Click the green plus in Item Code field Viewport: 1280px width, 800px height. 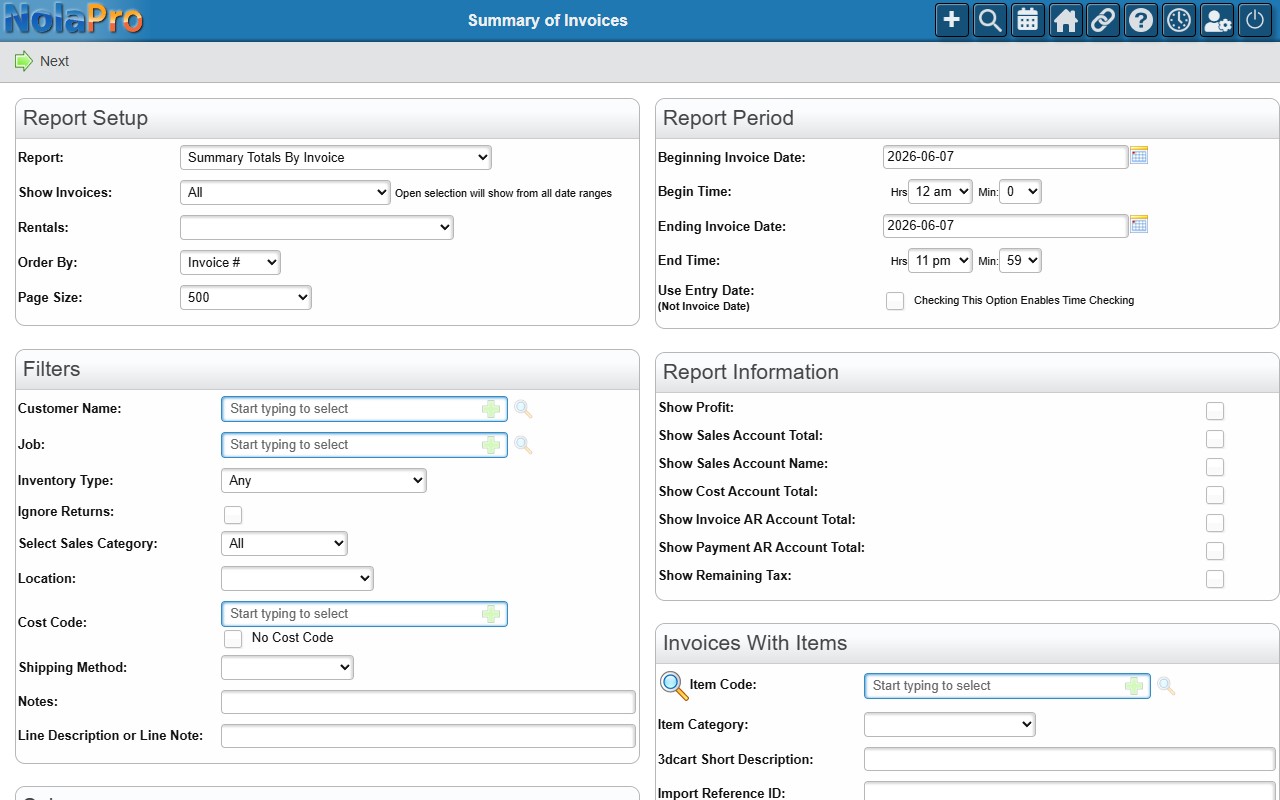[x=1134, y=686]
